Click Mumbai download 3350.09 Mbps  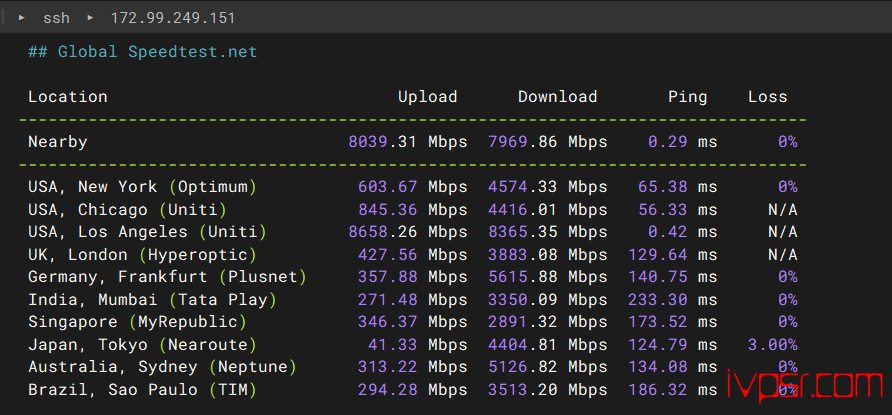tap(548, 300)
